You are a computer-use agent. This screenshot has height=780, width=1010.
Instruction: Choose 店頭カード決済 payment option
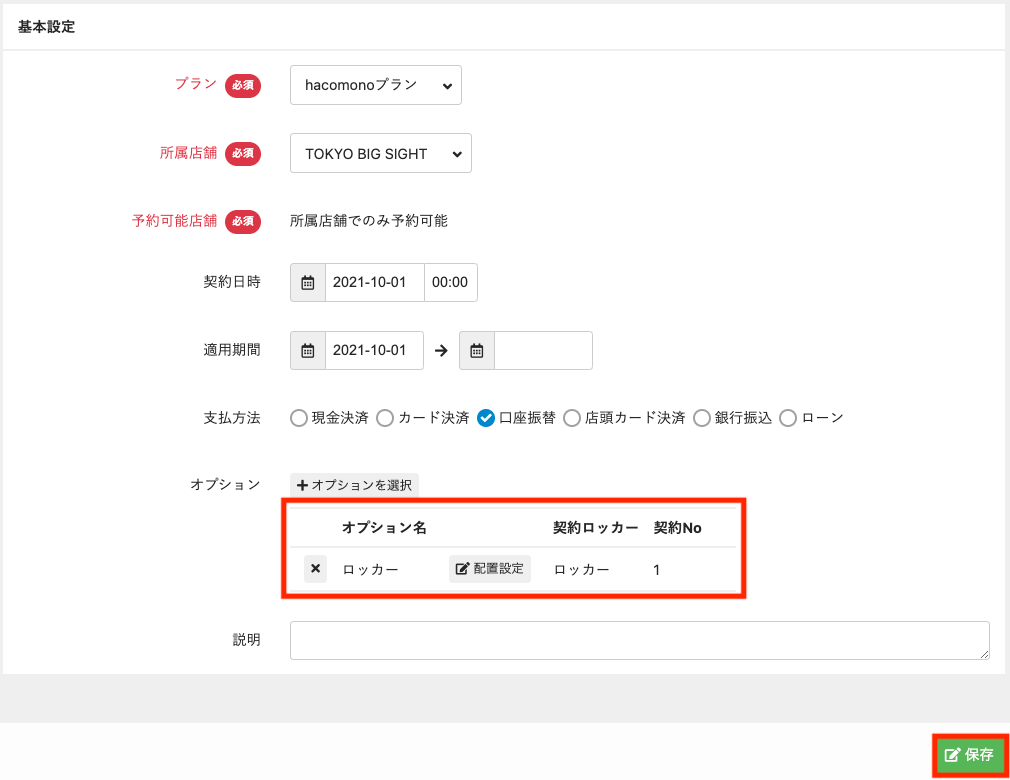click(572, 418)
